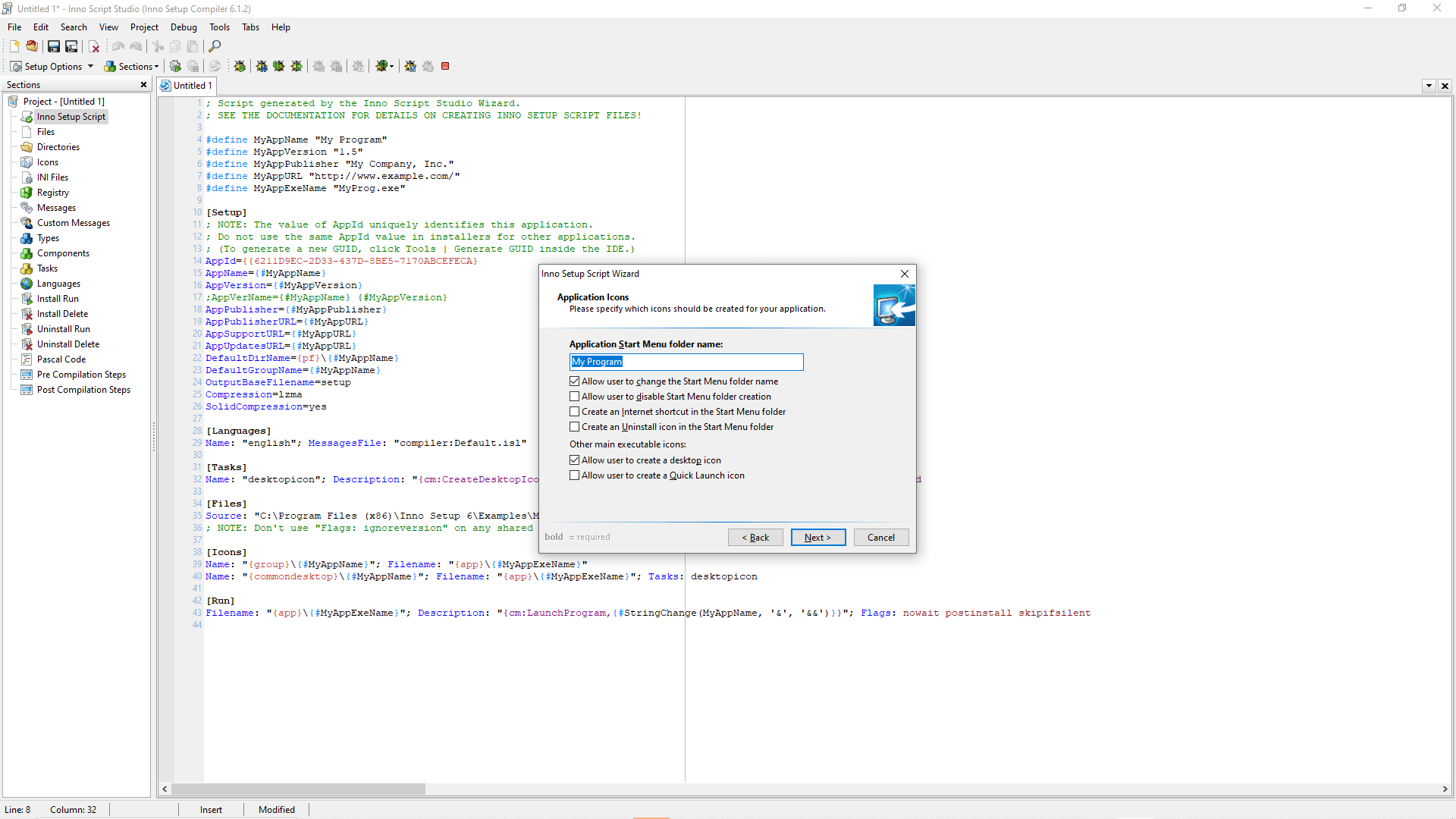The height and width of the screenshot is (819, 1456).
Task: Go back with the Back button
Action: pos(755,538)
